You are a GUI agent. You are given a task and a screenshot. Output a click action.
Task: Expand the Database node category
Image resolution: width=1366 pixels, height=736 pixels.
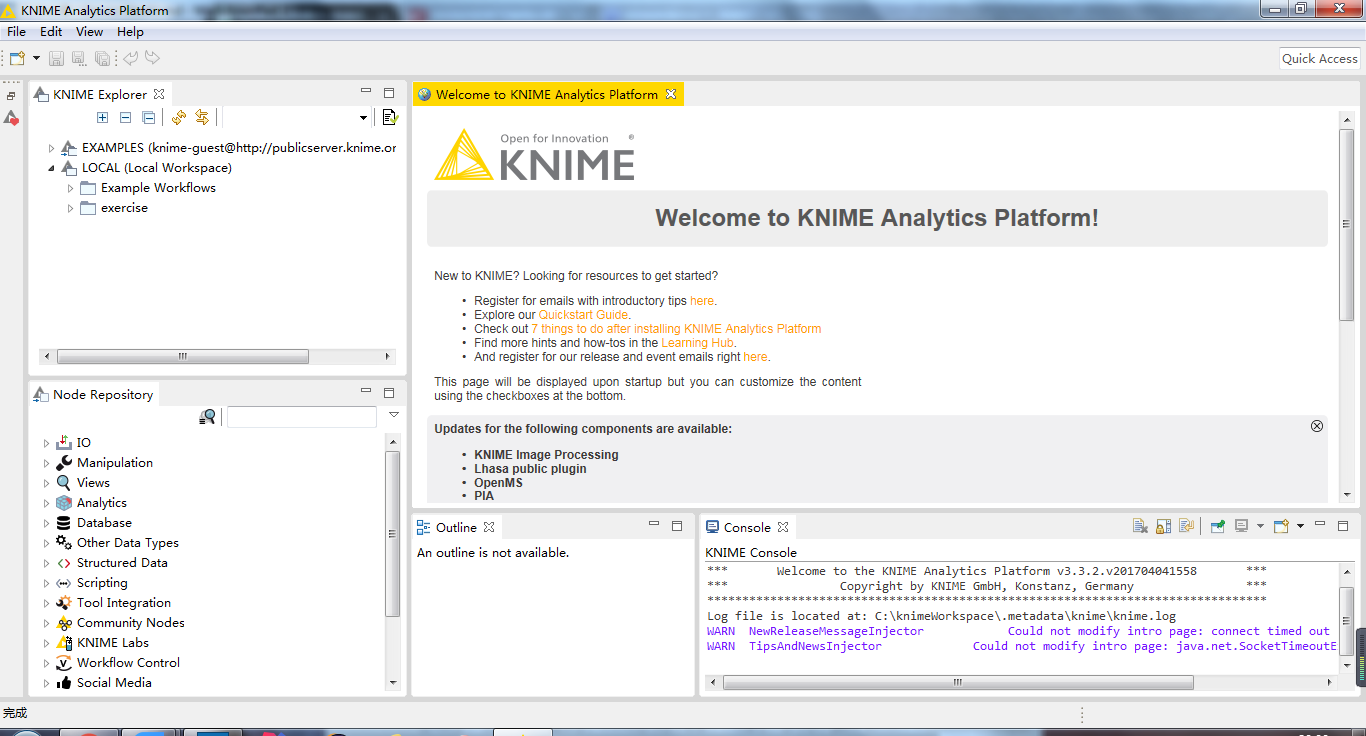click(46, 523)
